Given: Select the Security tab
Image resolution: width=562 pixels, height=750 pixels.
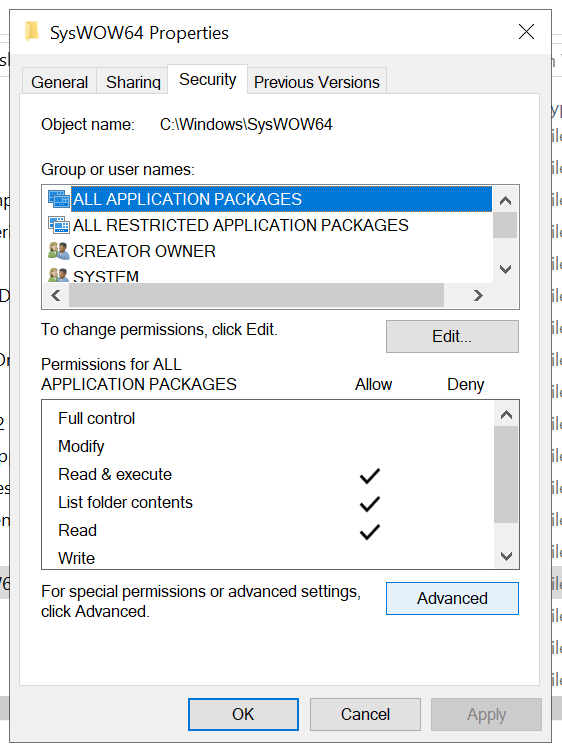Looking at the screenshot, I should pyautogui.click(x=208, y=79).
